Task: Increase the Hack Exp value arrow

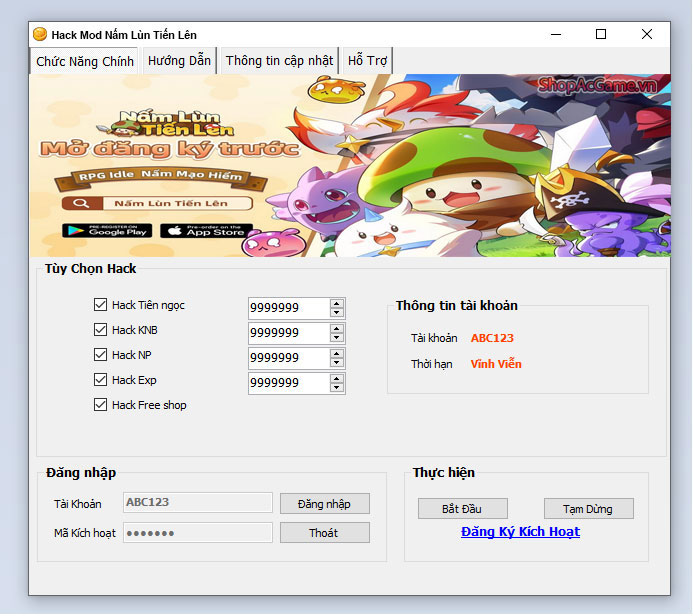Action: click(x=337, y=378)
